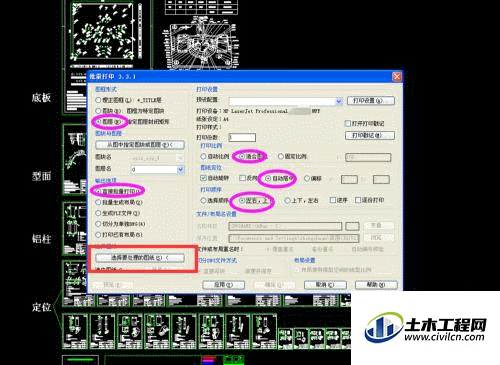Click the 定位 label in CAD drawing
This screenshot has width=500, height=365.
(x=42, y=307)
